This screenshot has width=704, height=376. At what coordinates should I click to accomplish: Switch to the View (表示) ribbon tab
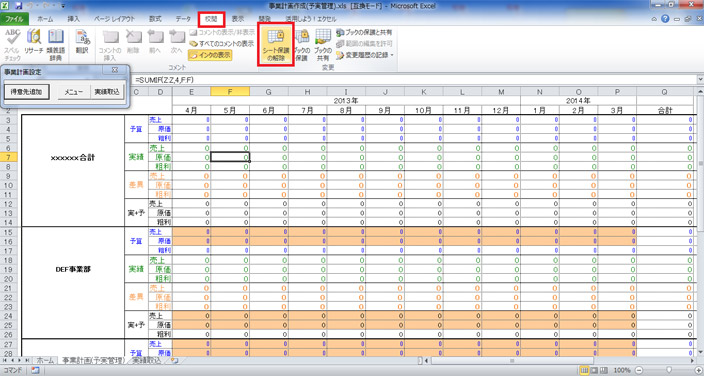[238, 19]
